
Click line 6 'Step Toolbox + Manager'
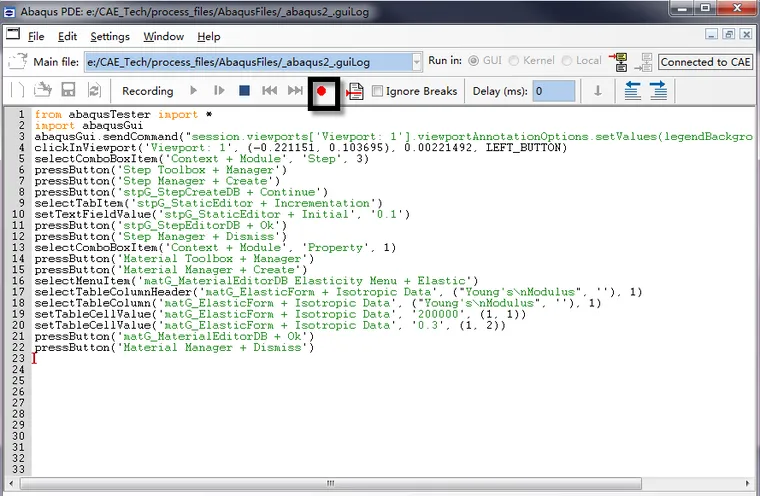click(x=160, y=170)
